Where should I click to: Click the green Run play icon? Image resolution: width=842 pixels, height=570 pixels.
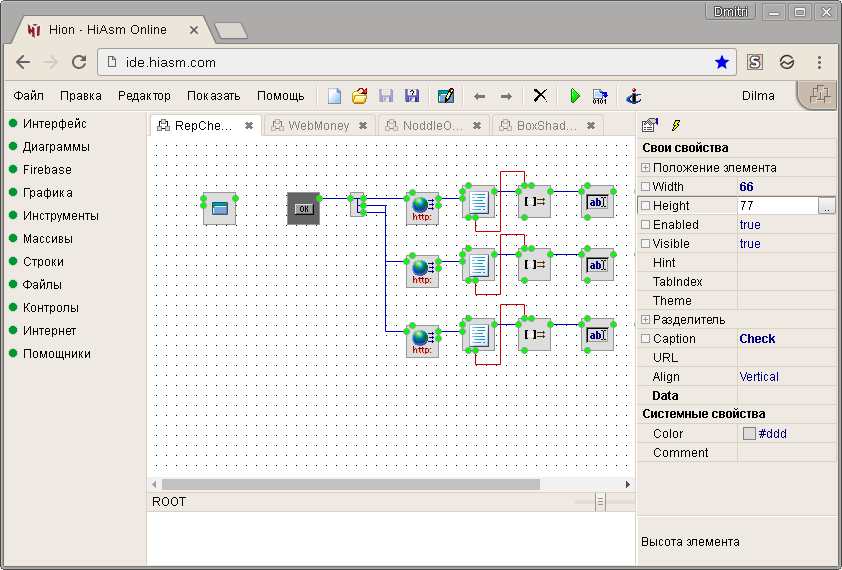tap(575, 96)
